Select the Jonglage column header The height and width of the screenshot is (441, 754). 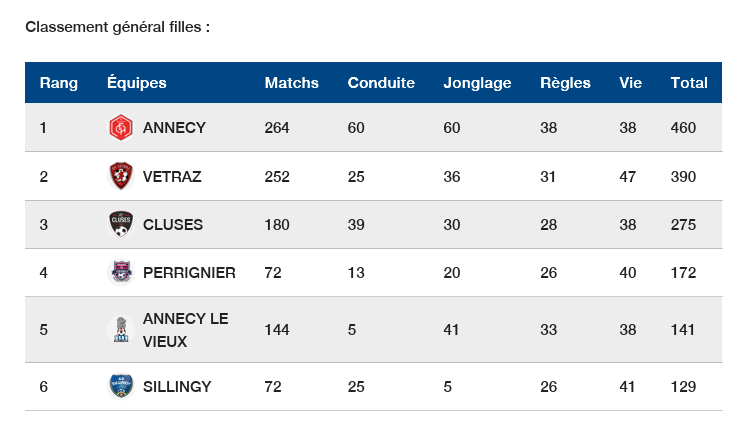click(x=477, y=83)
